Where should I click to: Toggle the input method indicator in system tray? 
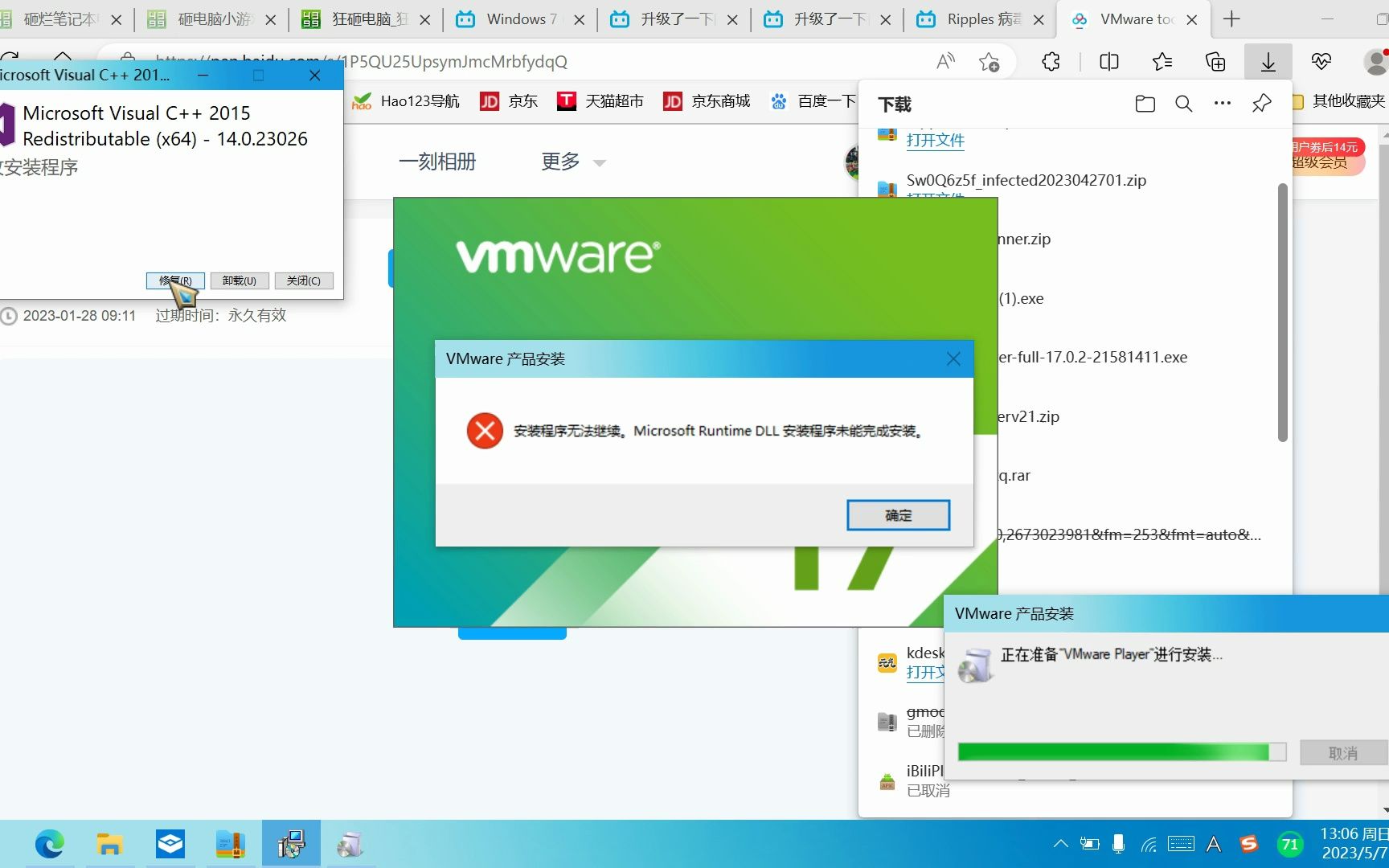[x=1214, y=844]
